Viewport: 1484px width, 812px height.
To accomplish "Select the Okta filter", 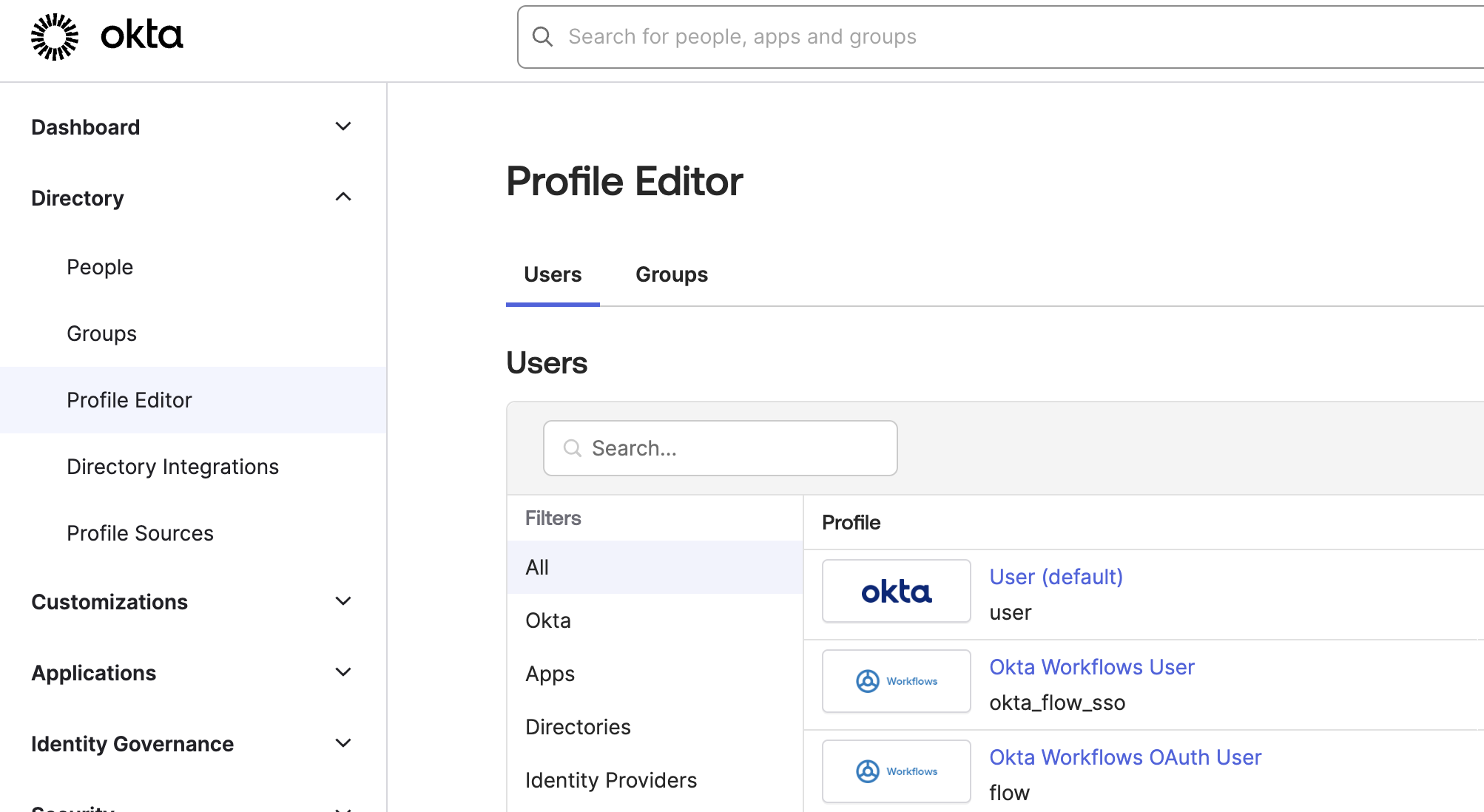I will [655, 620].
